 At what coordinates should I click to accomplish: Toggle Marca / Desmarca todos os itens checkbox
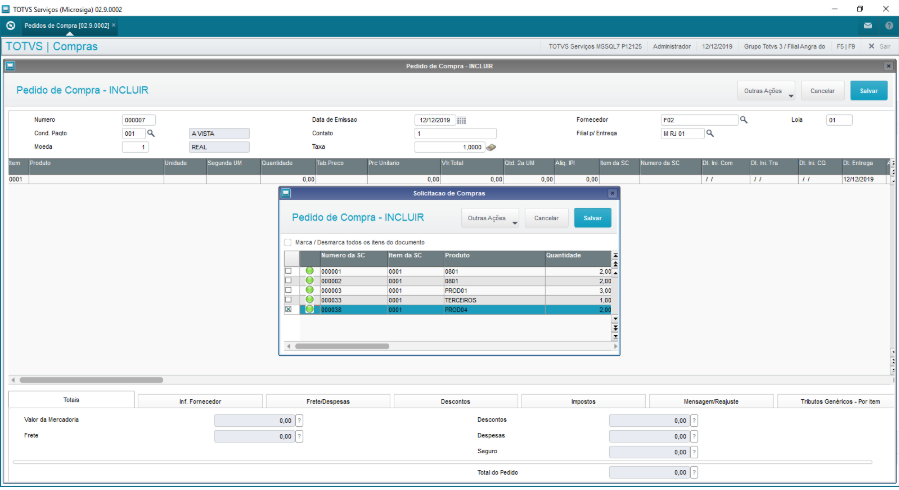pyautogui.click(x=288, y=242)
